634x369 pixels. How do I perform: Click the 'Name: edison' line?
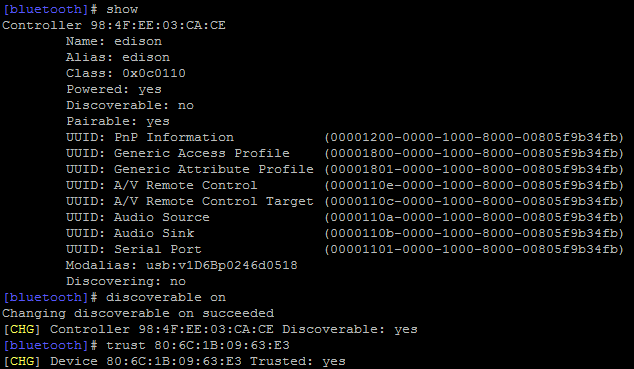114,41
